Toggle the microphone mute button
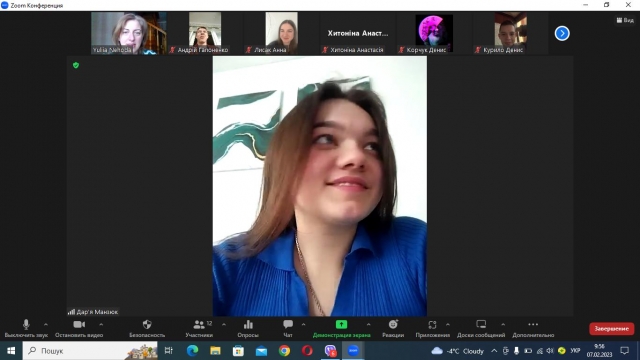This screenshot has width=640, height=360. [26, 328]
